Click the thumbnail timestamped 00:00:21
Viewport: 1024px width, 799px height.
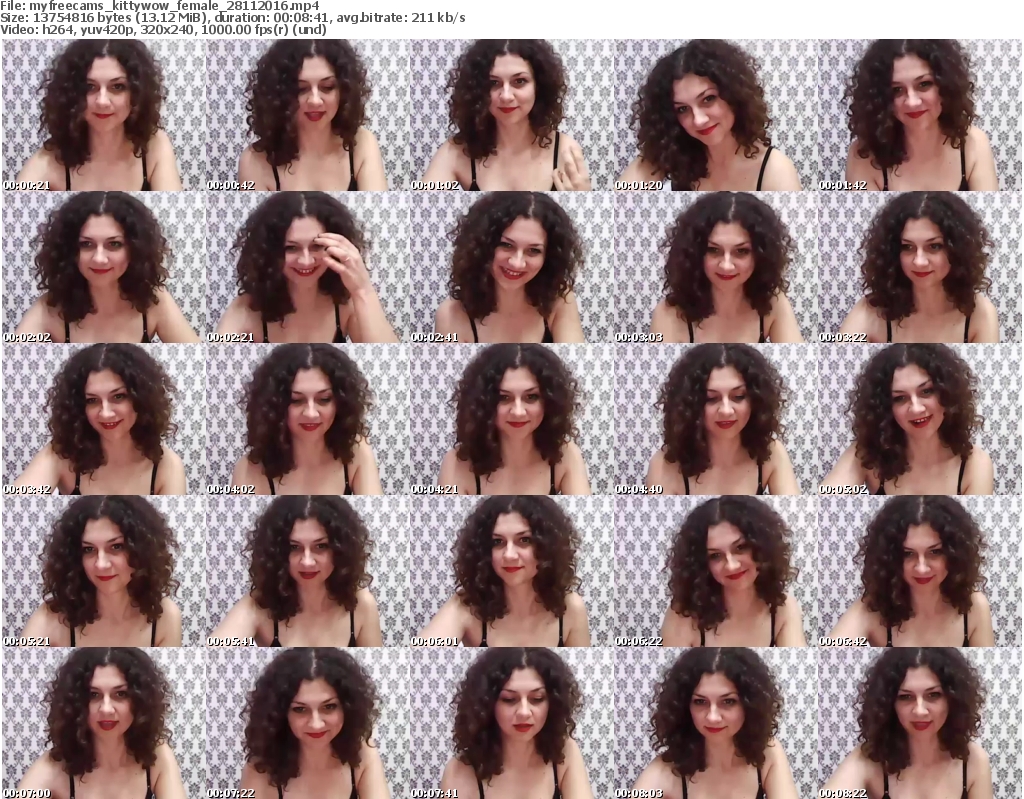pyautogui.click(x=102, y=115)
